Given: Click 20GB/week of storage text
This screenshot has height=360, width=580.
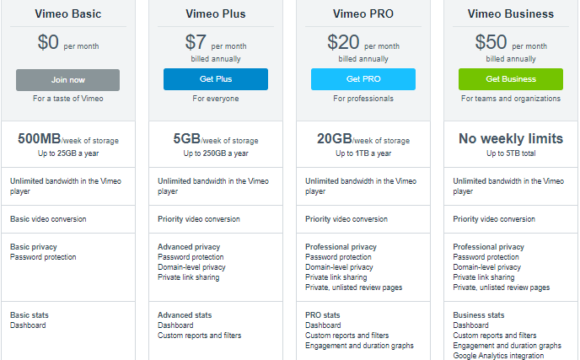Looking at the screenshot, I should click(x=363, y=139).
